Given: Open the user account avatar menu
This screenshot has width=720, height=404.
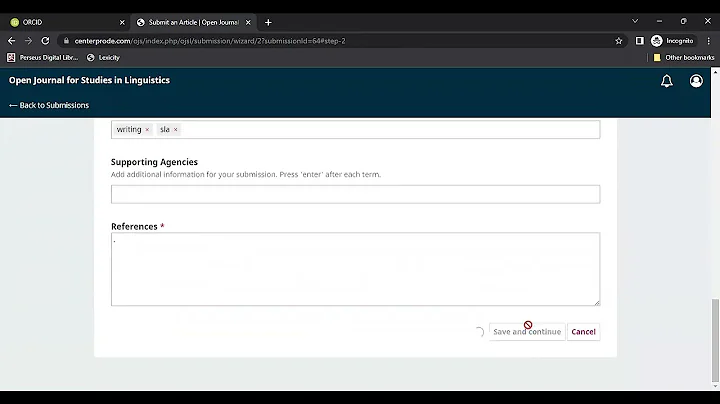Looking at the screenshot, I should (696, 81).
